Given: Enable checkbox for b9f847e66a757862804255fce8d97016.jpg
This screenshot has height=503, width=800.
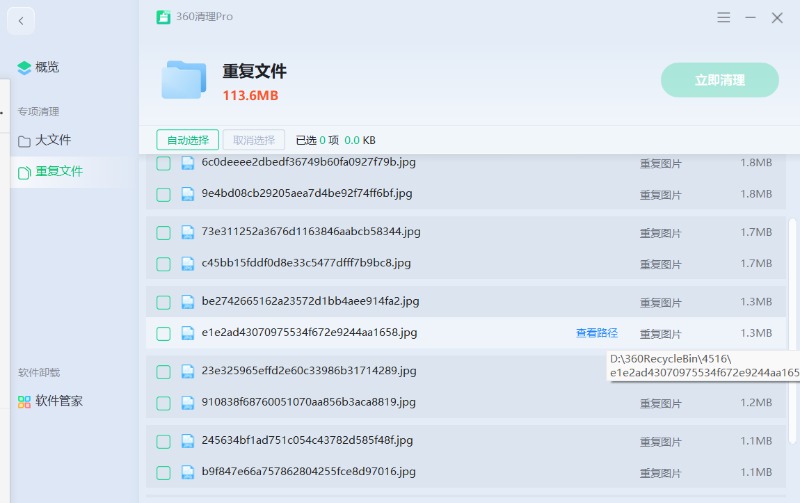Looking at the screenshot, I should point(163,472).
